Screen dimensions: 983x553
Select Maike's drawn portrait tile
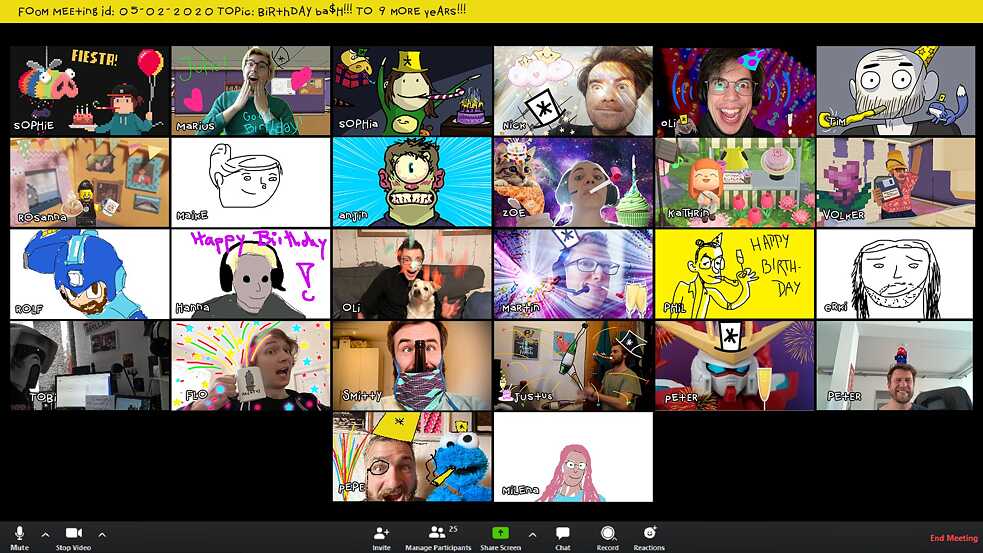point(251,182)
